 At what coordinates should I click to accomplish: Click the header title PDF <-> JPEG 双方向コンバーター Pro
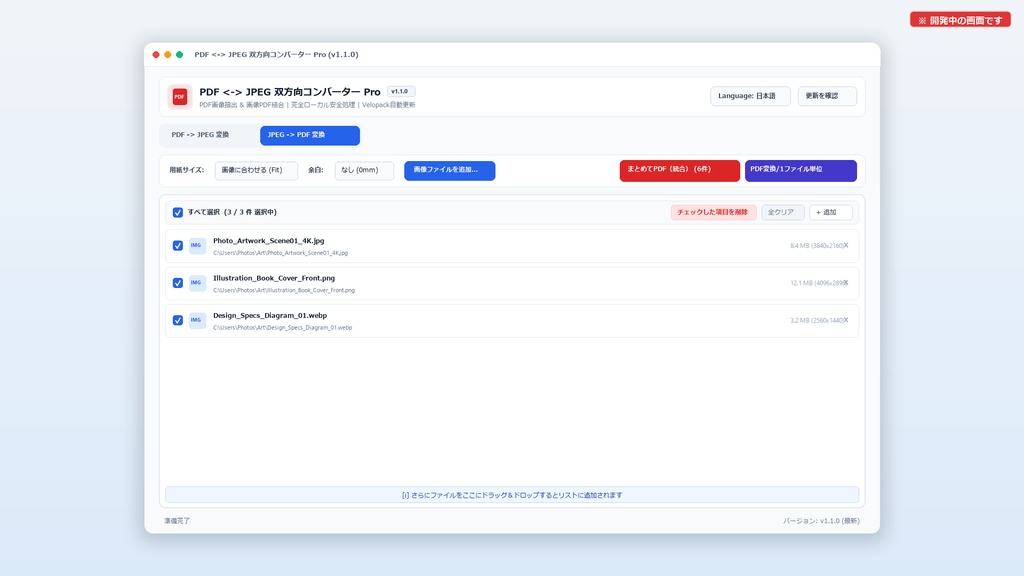(x=290, y=92)
